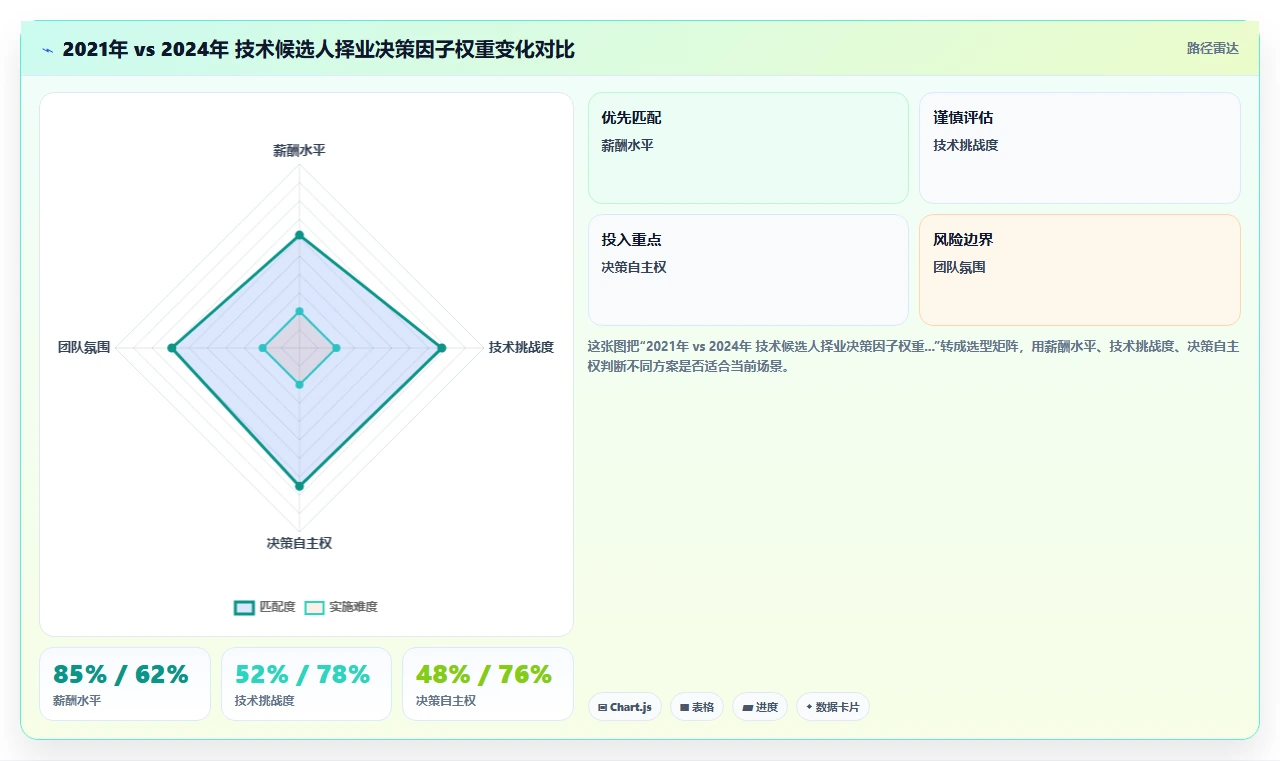Open the 谨慎评估 card

coord(1080,148)
